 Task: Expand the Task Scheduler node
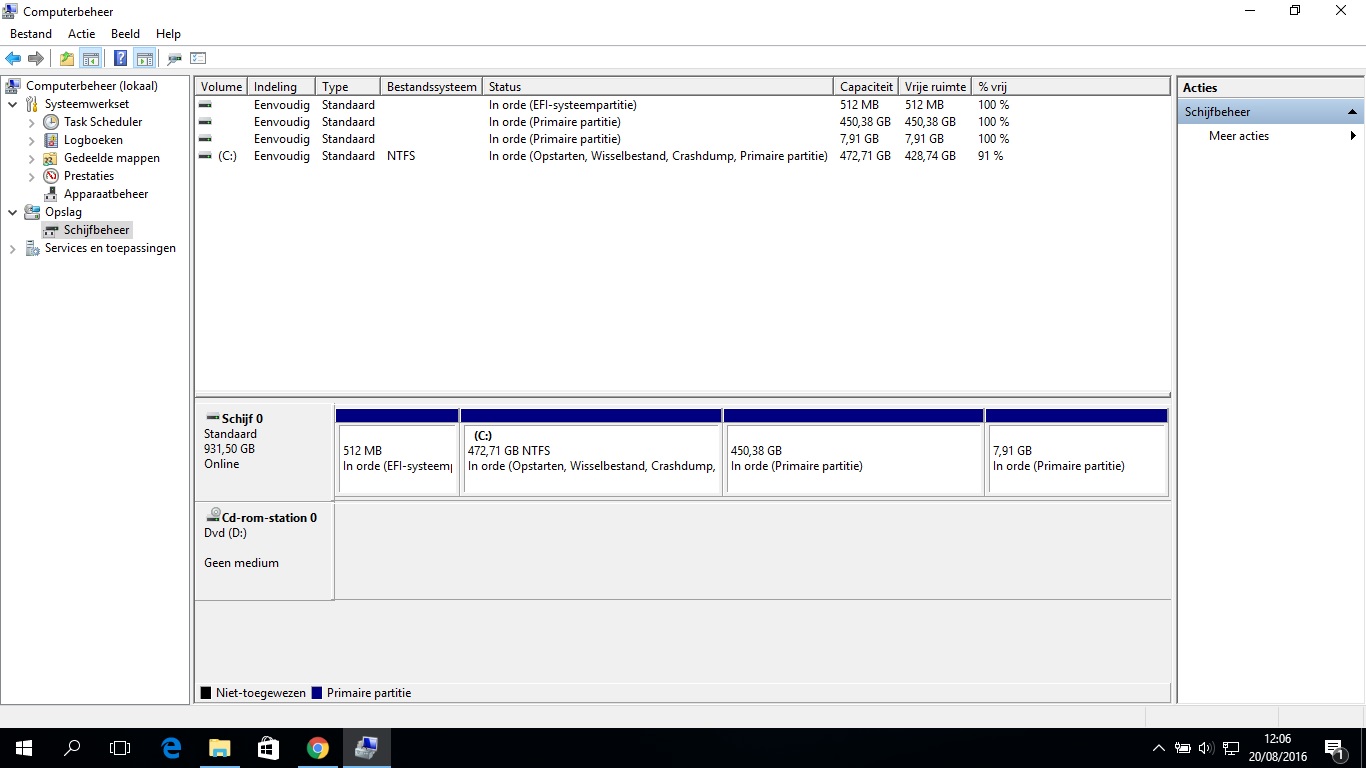tap(32, 122)
